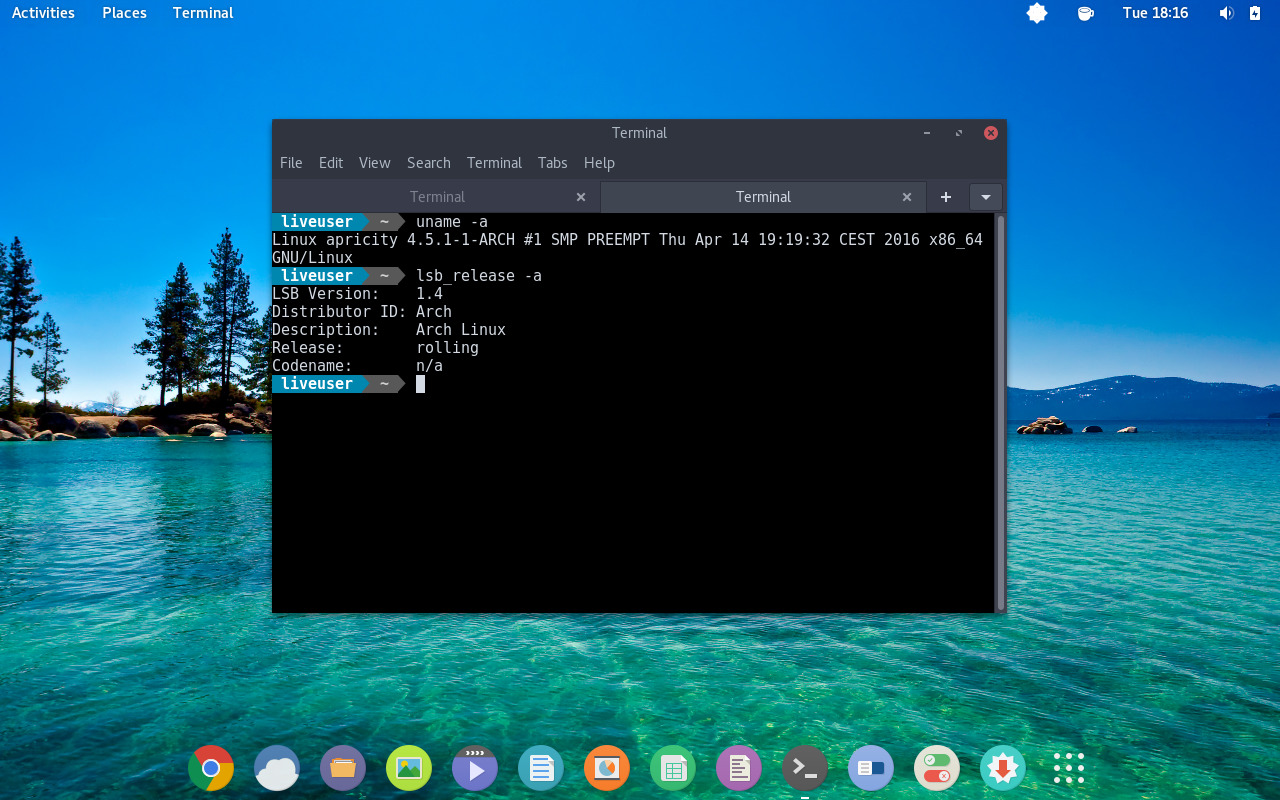The width and height of the screenshot is (1280, 800).
Task: Click the Activities button
Action: tap(43, 13)
